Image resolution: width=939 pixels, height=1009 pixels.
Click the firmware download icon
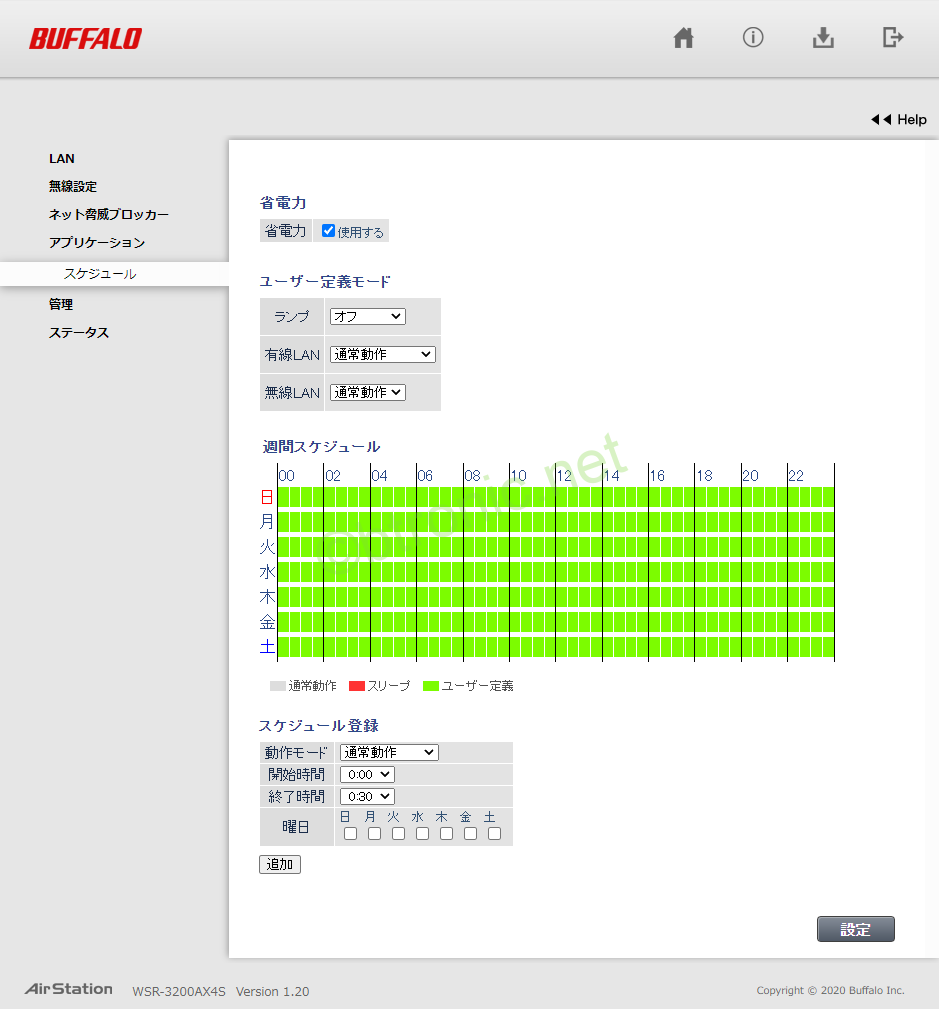pos(823,38)
